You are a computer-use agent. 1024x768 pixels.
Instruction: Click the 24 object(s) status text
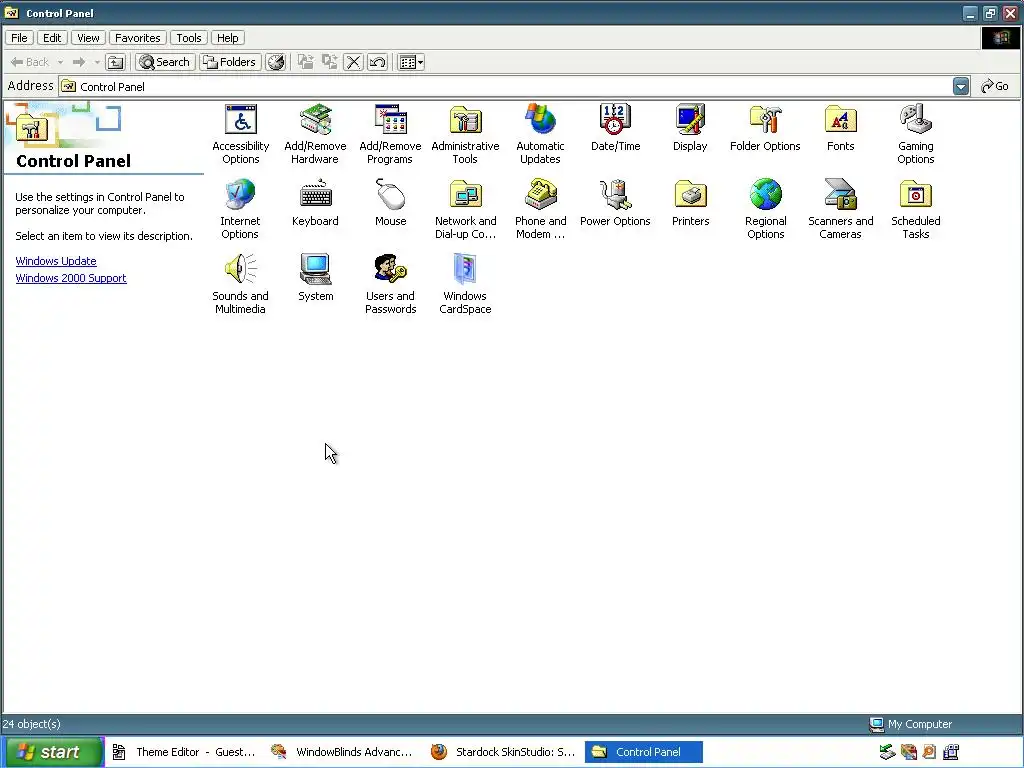pyautogui.click(x=31, y=724)
